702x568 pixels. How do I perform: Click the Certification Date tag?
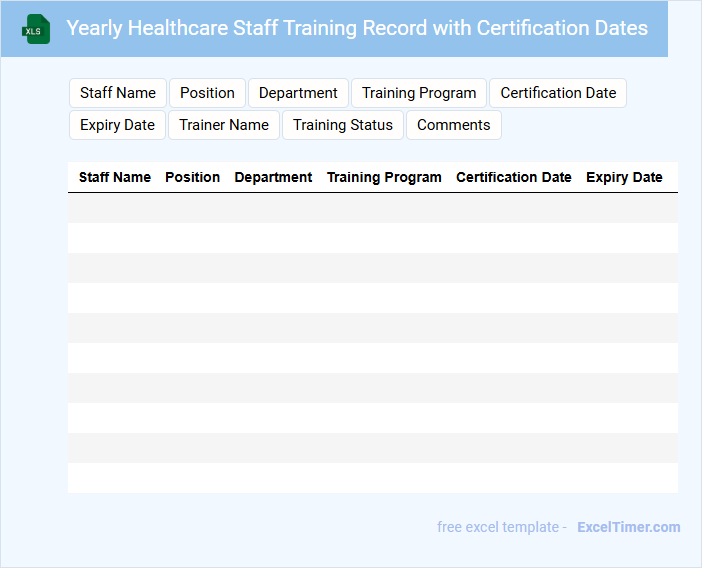[558, 93]
